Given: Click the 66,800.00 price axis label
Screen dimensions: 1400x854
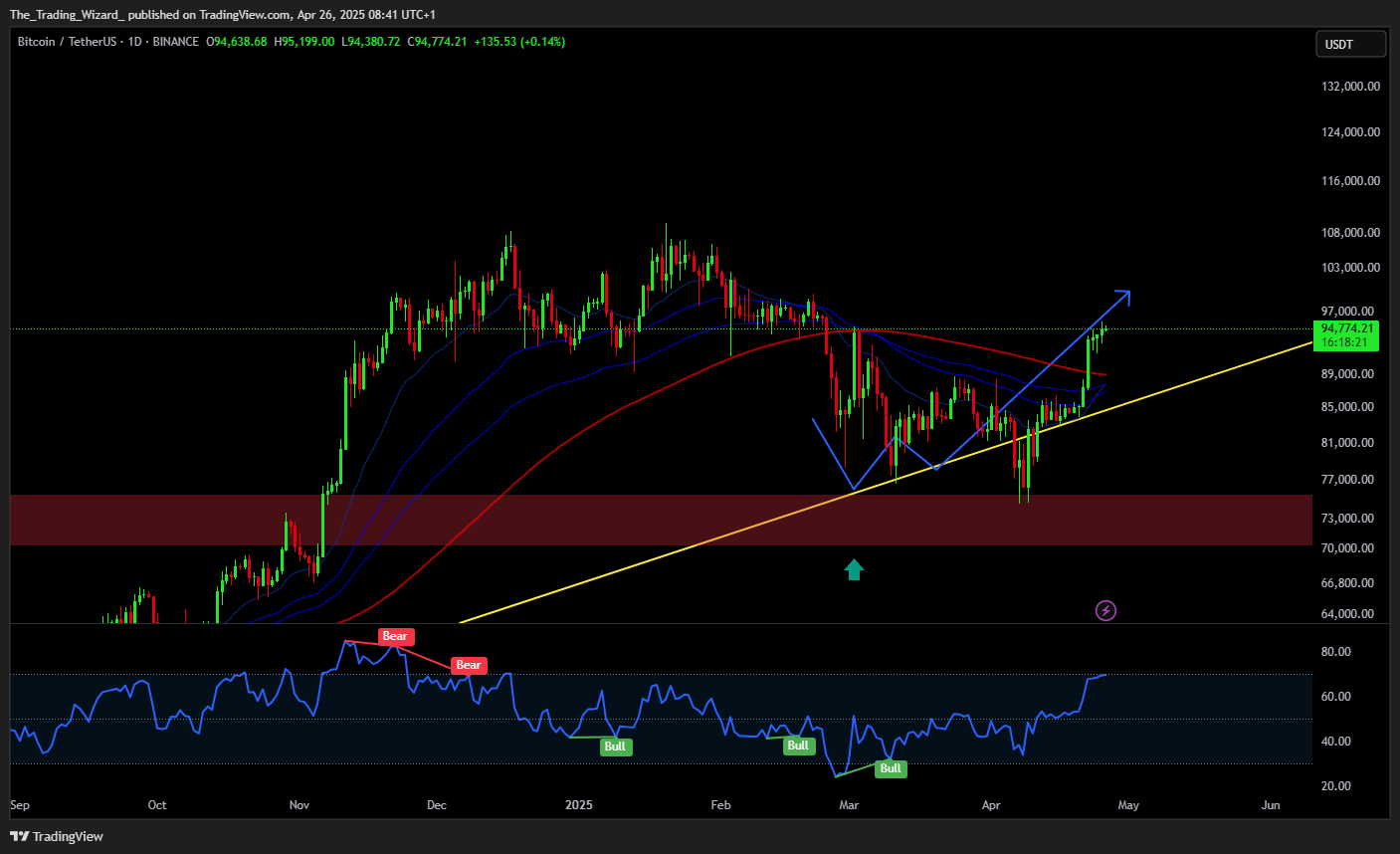Looking at the screenshot, I should point(1347,583).
